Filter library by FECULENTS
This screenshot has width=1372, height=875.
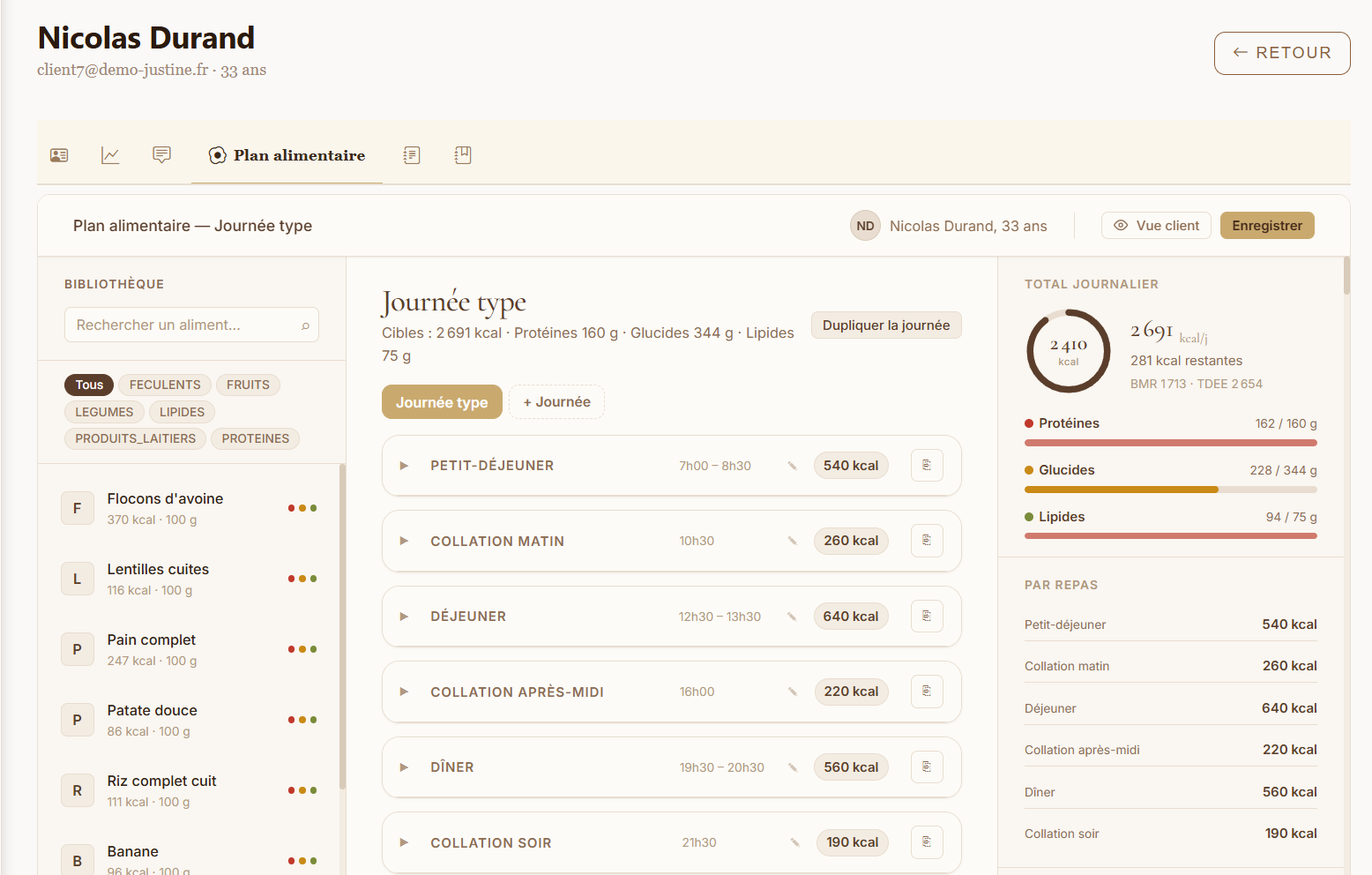tap(165, 385)
